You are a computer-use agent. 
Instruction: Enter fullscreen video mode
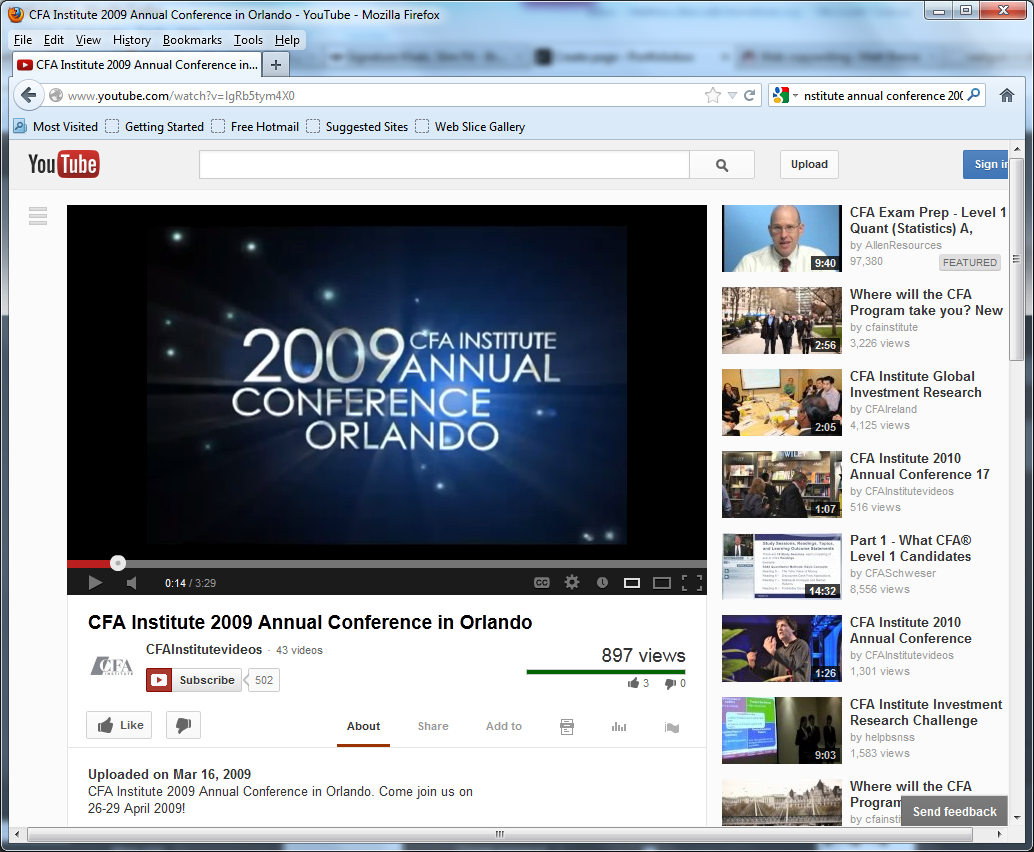[692, 583]
